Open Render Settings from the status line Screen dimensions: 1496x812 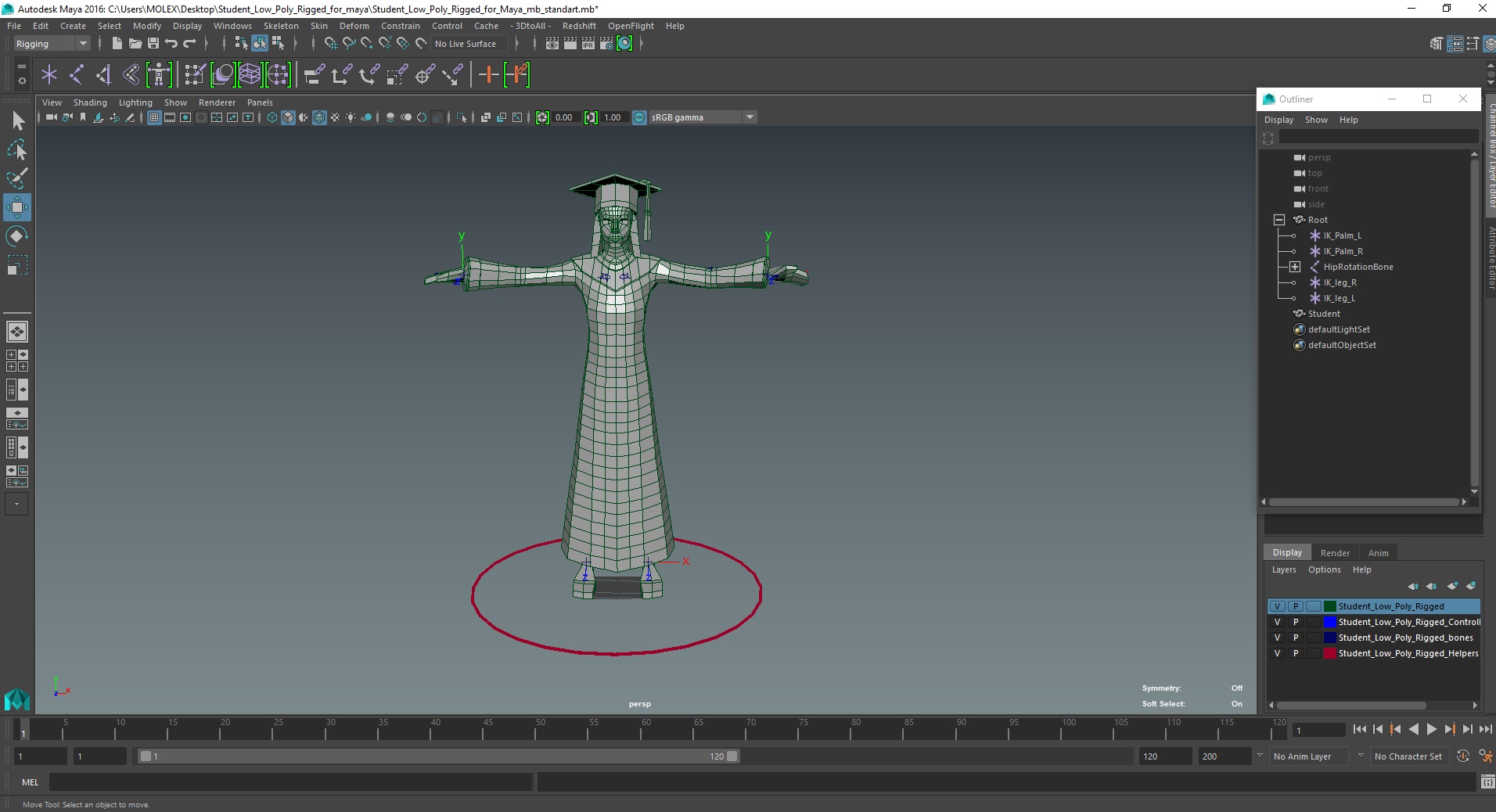(606, 44)
